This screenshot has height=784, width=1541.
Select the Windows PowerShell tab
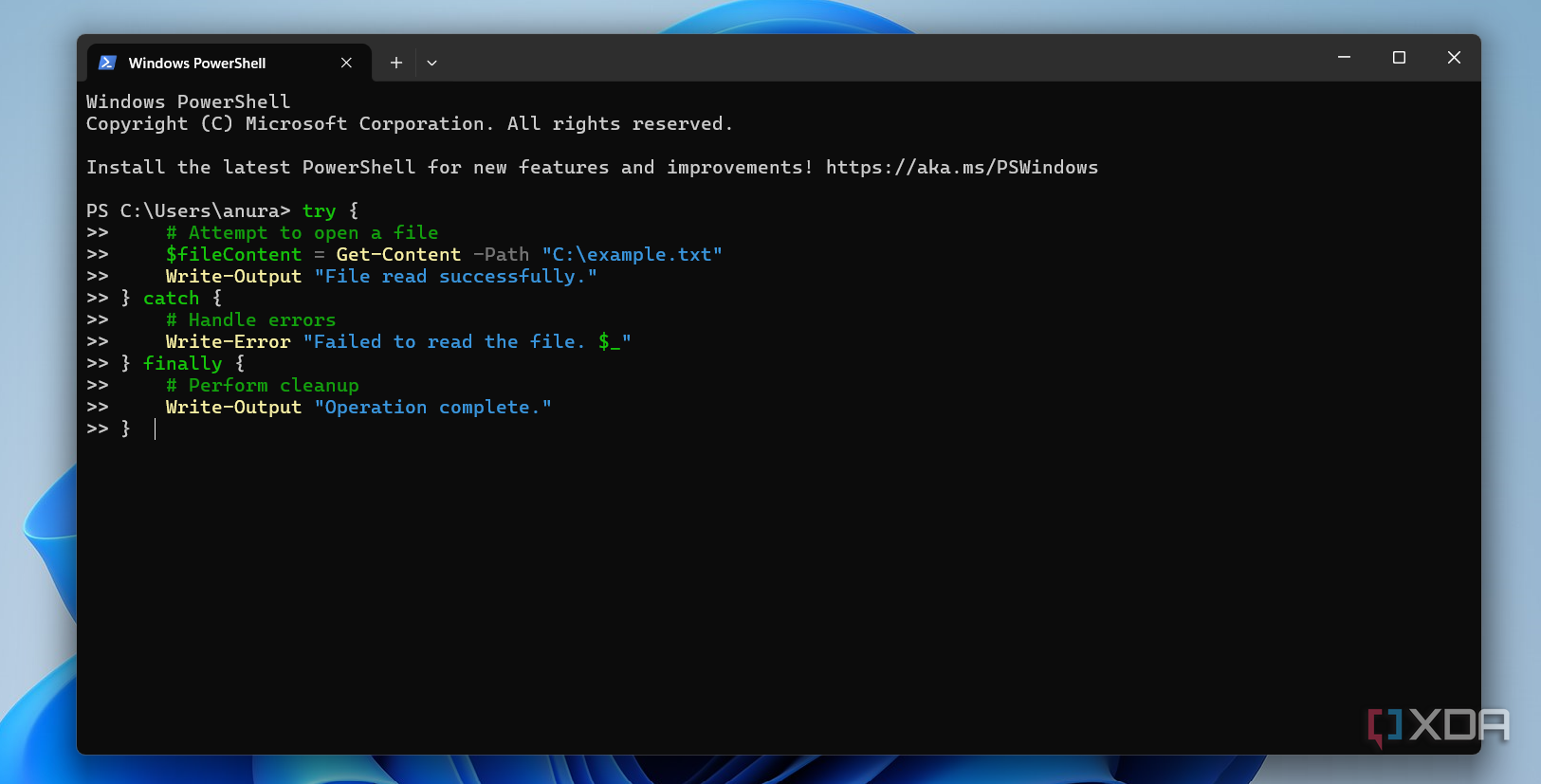(229, 63)
